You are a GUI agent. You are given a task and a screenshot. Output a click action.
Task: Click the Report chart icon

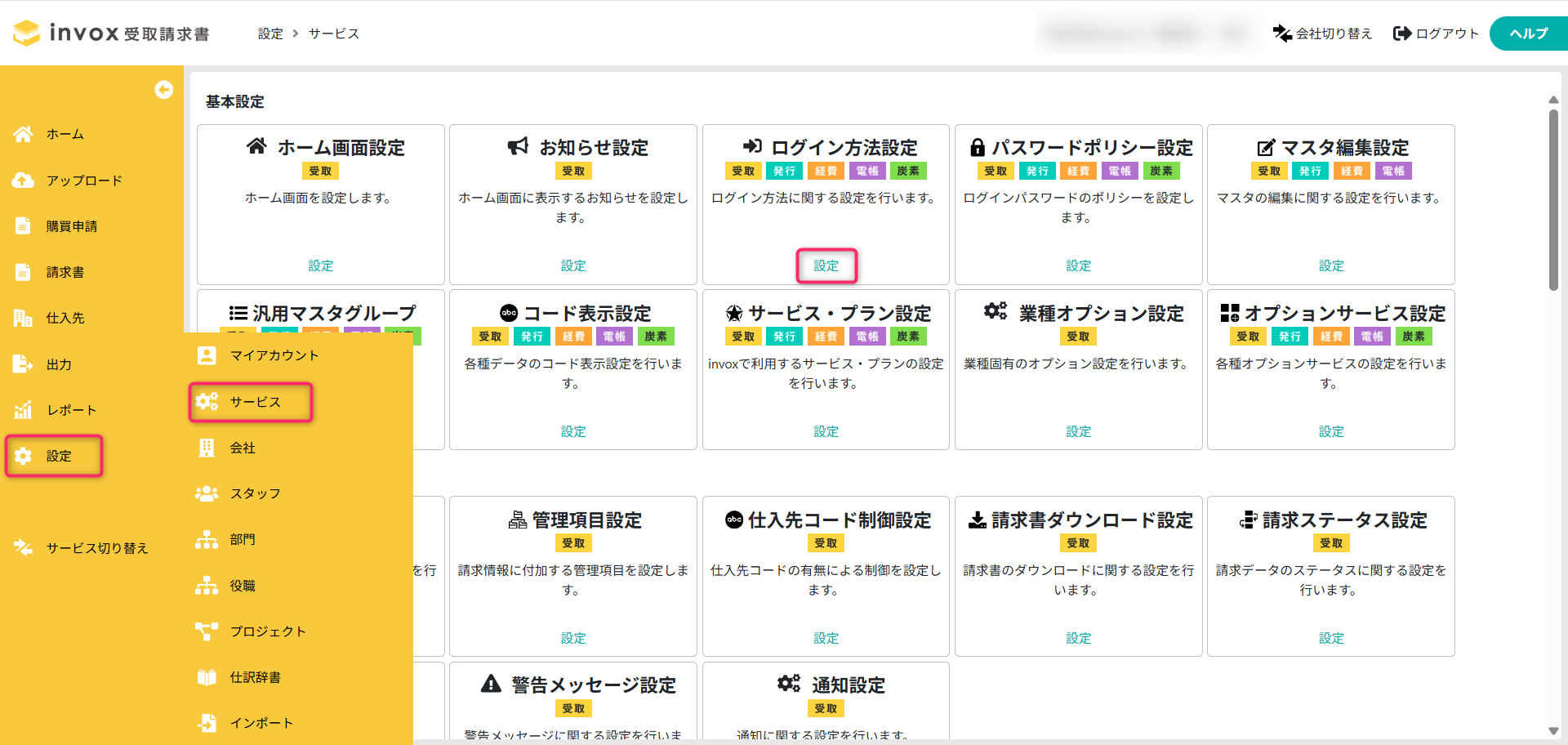[23, 410]
